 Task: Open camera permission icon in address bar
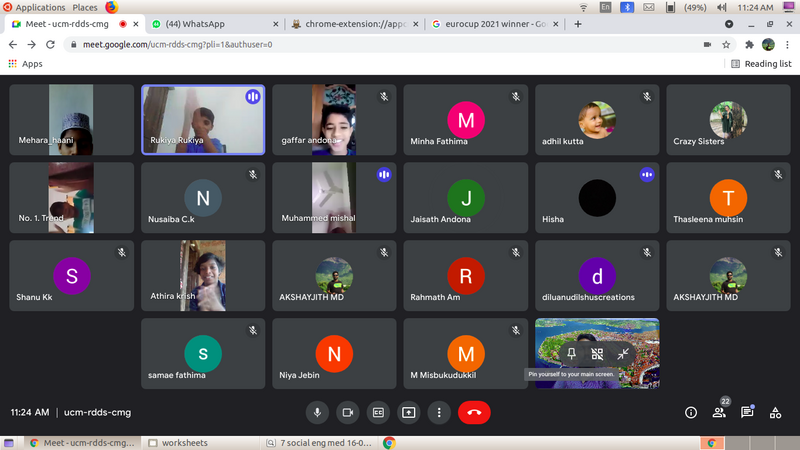pos(707,44)
